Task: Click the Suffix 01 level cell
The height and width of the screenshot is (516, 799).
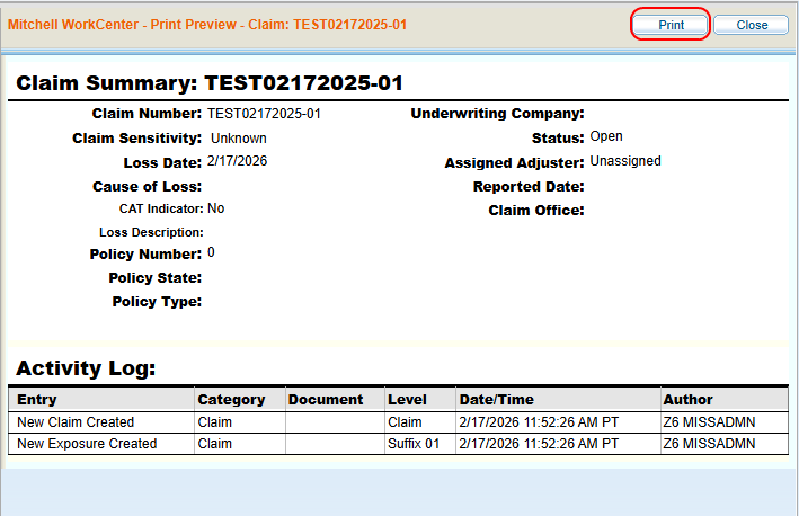Action: click(413, 443)
